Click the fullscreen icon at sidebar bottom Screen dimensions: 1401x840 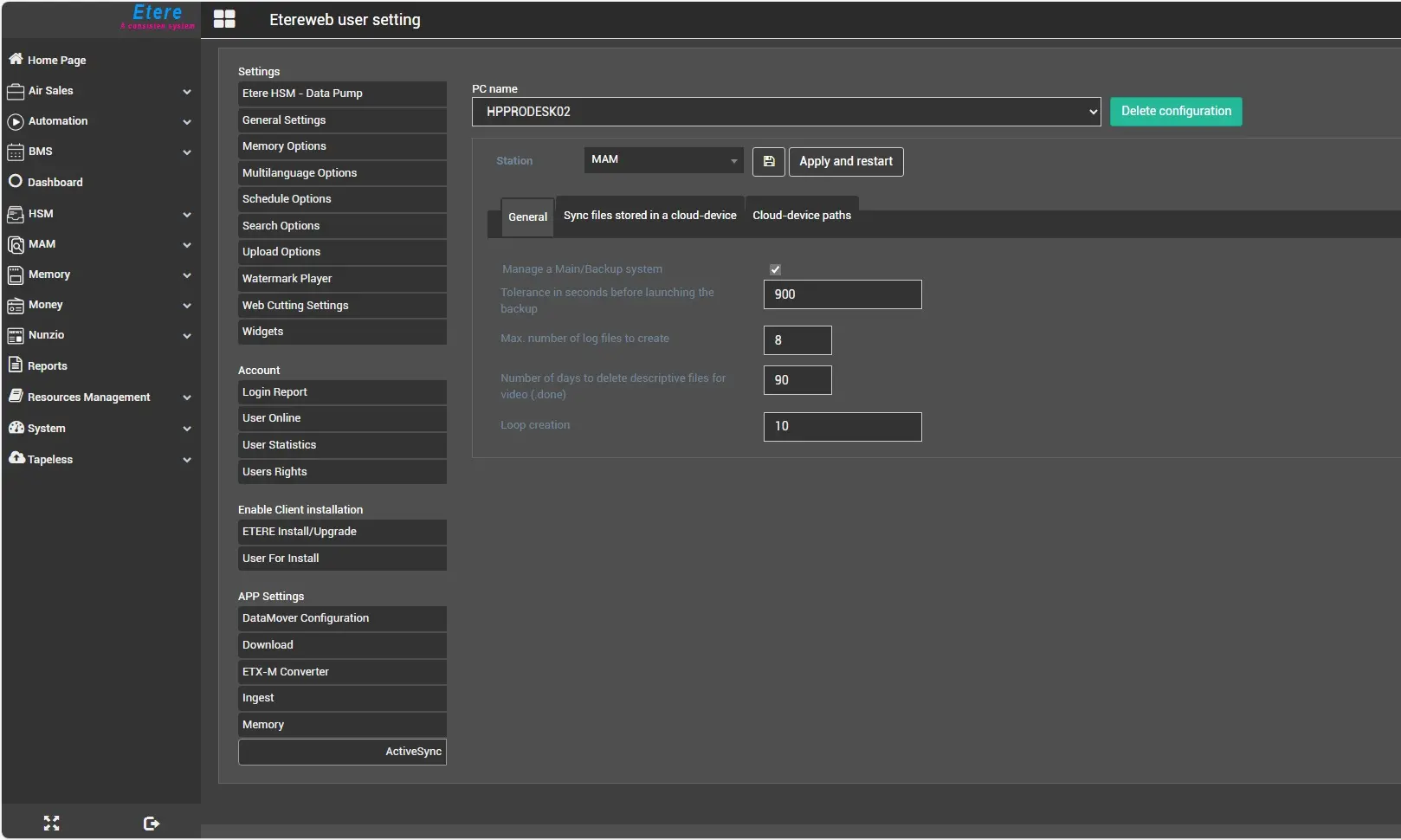52,823
